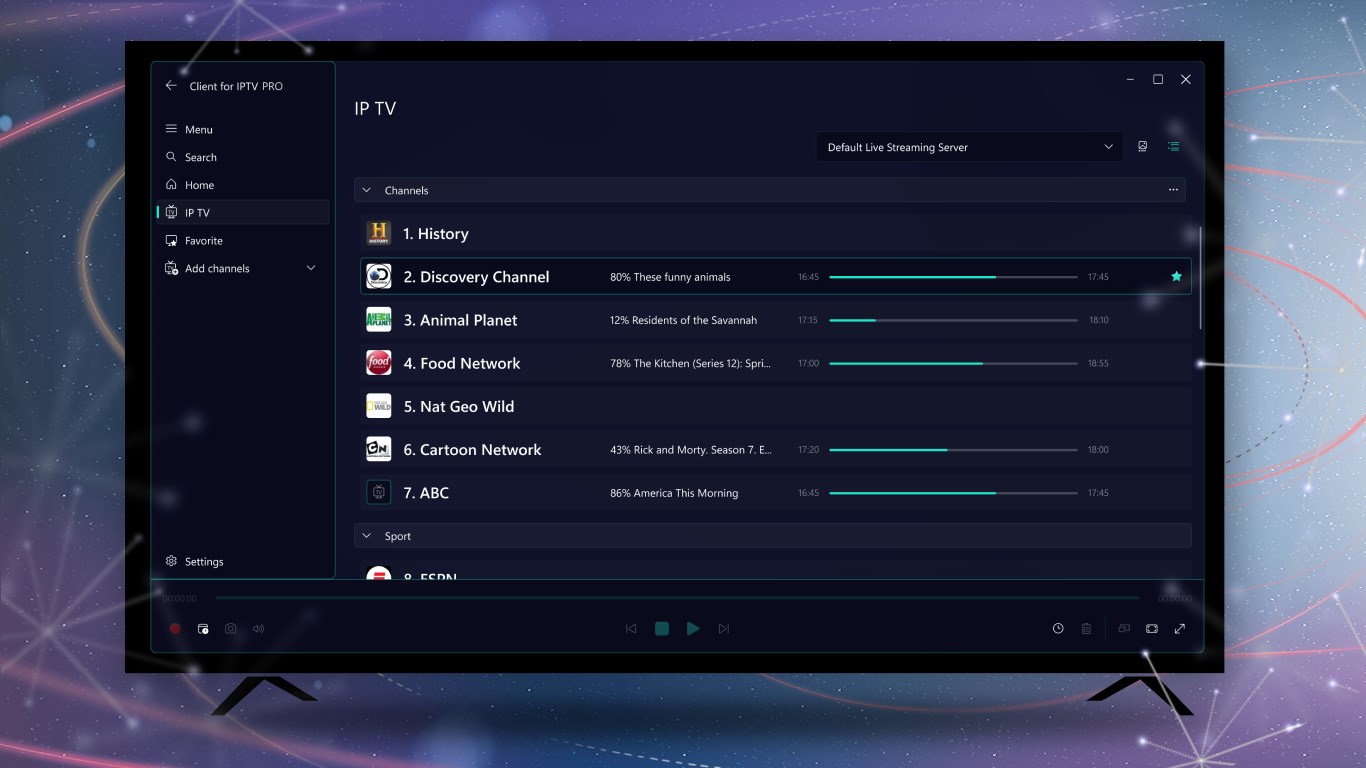Select "78% The Kitchen (Series 12)" program text
The image size is (1366, 768).
690,364
